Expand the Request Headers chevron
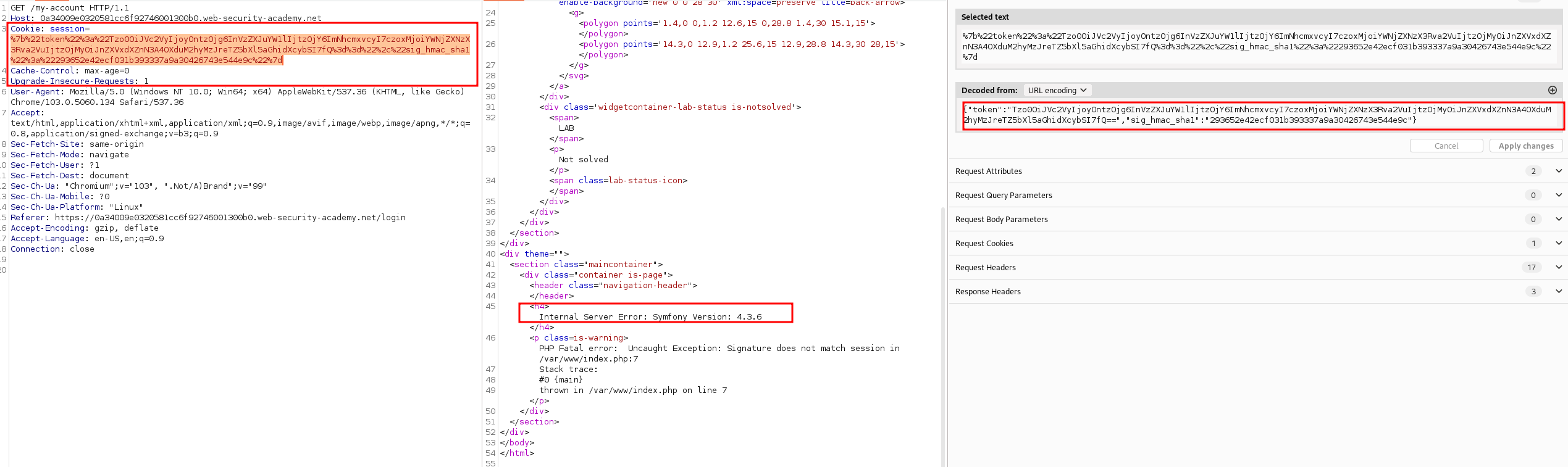 tap(1558, 267)
